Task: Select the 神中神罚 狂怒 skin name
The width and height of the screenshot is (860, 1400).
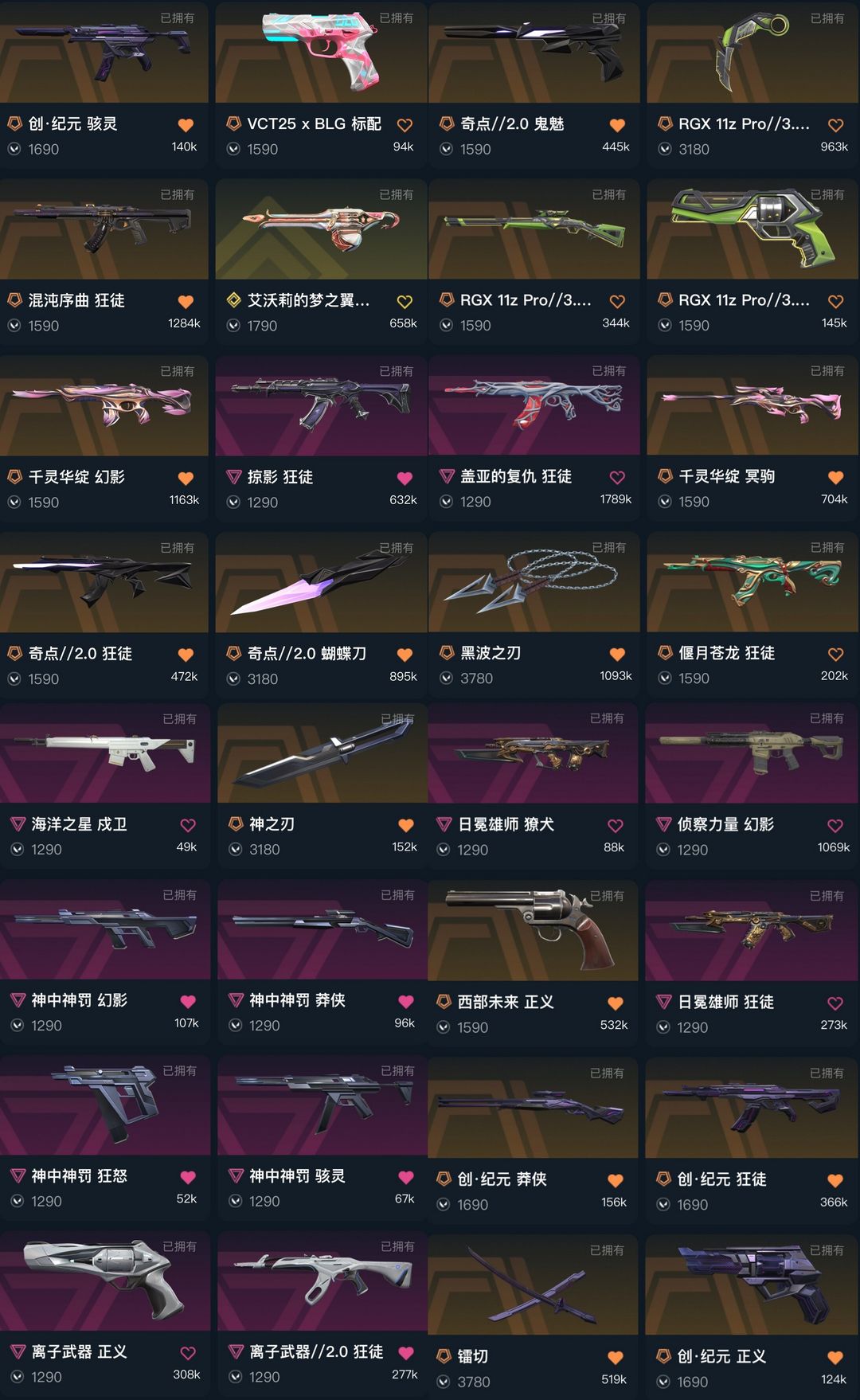Action: click(x=79, y=1176)
